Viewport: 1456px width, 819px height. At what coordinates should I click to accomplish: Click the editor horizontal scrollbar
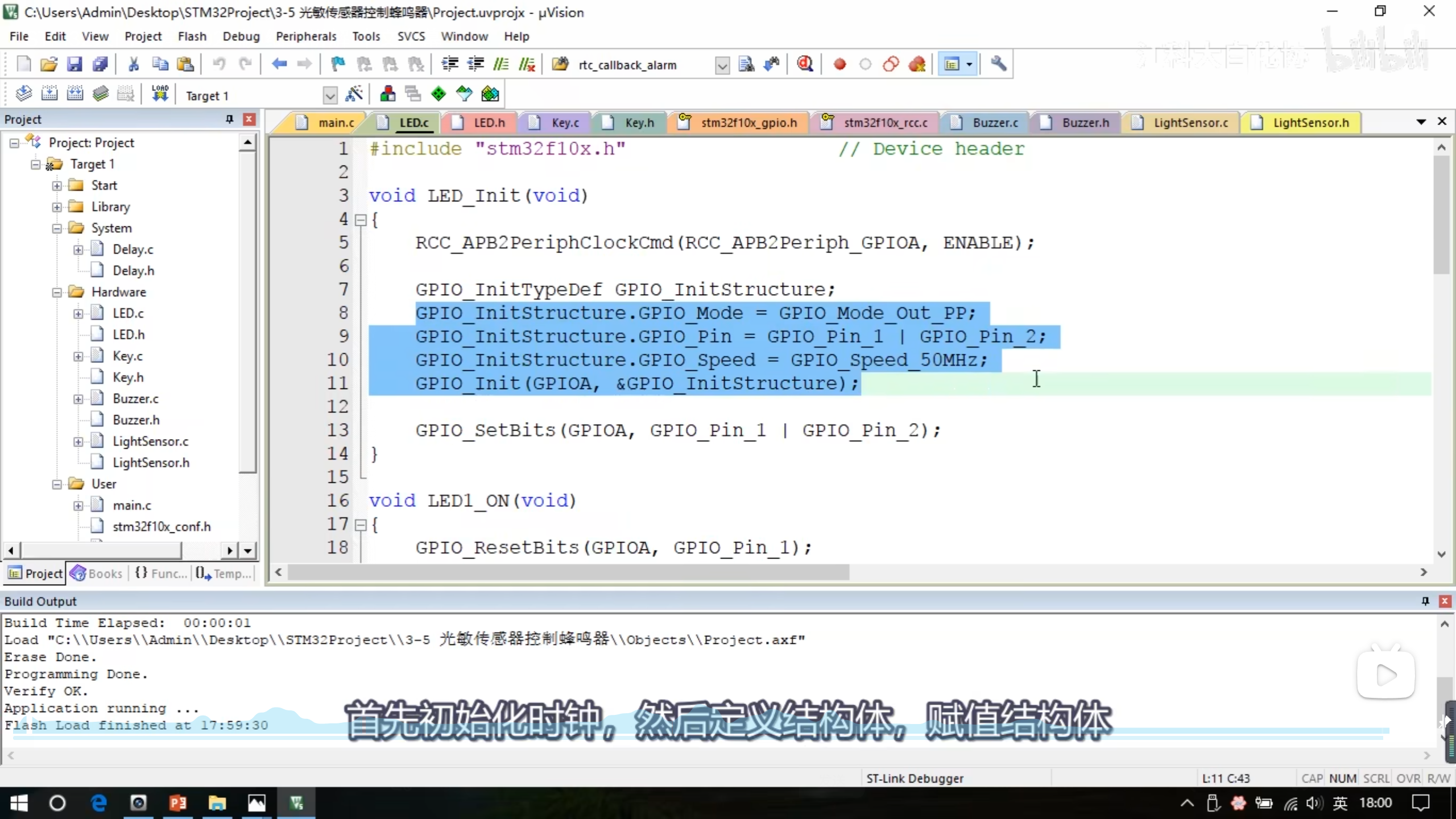(x=569, y=572)
